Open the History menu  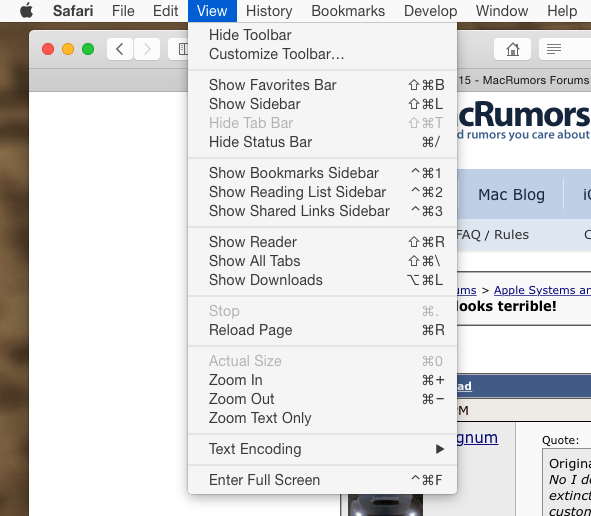click(269, 11)
